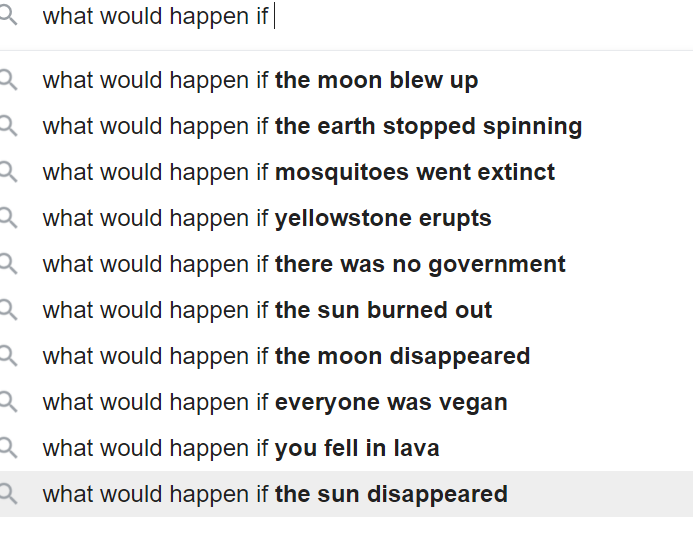Click search icon beside 'earth stopped spinning'
The width and height of the screenshot is (693, 541).
(x=8, y=127)
